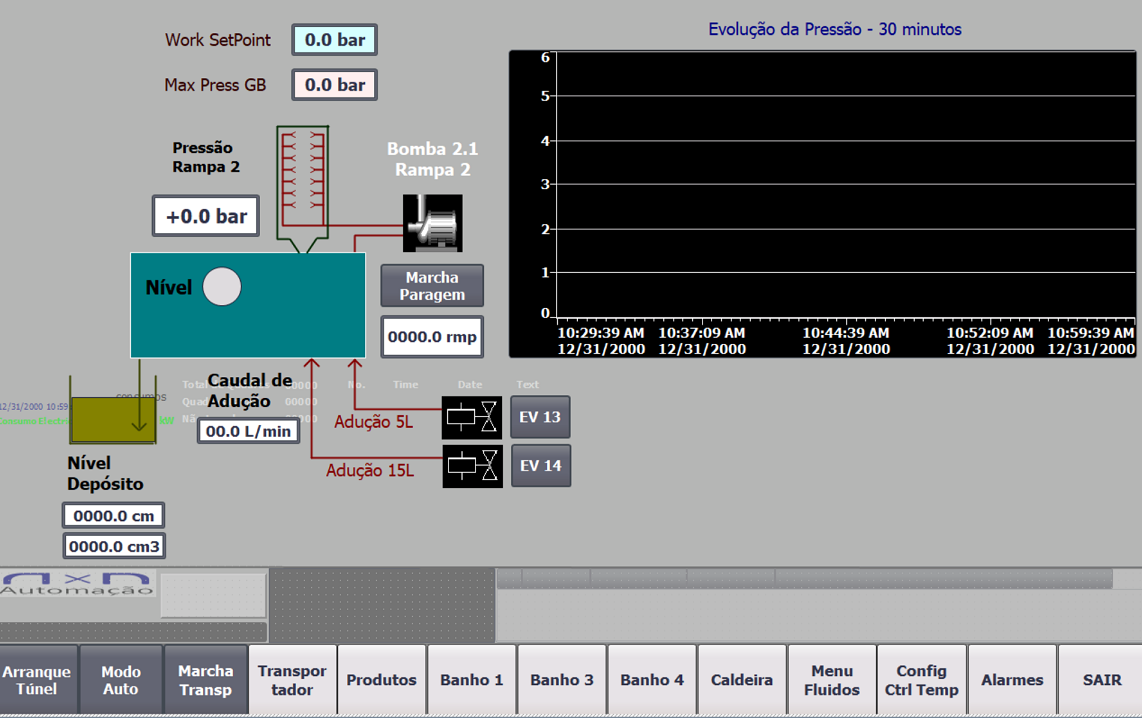The height and width of the screenshot is (718, 1142).
Task: Open the Caldeira screen
Action: click(742, 680)
